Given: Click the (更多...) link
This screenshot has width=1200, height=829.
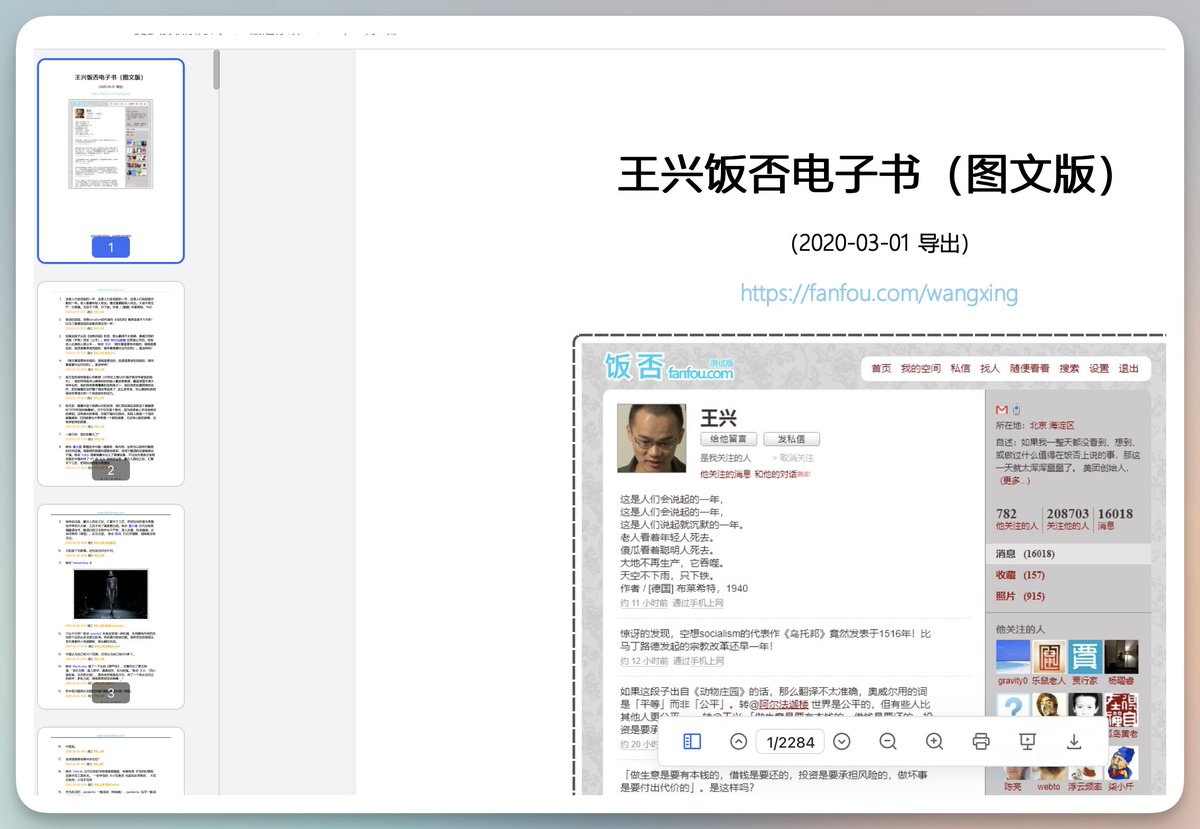Looking at the screenshot, I should coord(1013,481).
